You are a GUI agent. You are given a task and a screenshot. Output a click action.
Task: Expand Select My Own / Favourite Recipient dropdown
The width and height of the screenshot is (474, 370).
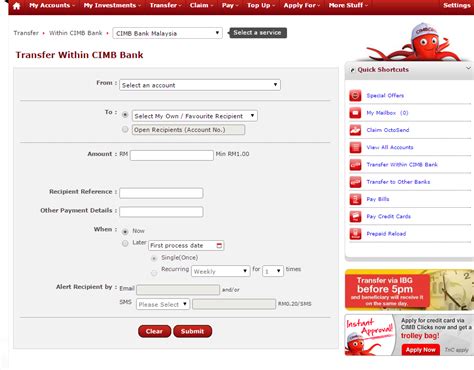click(195, 116)
